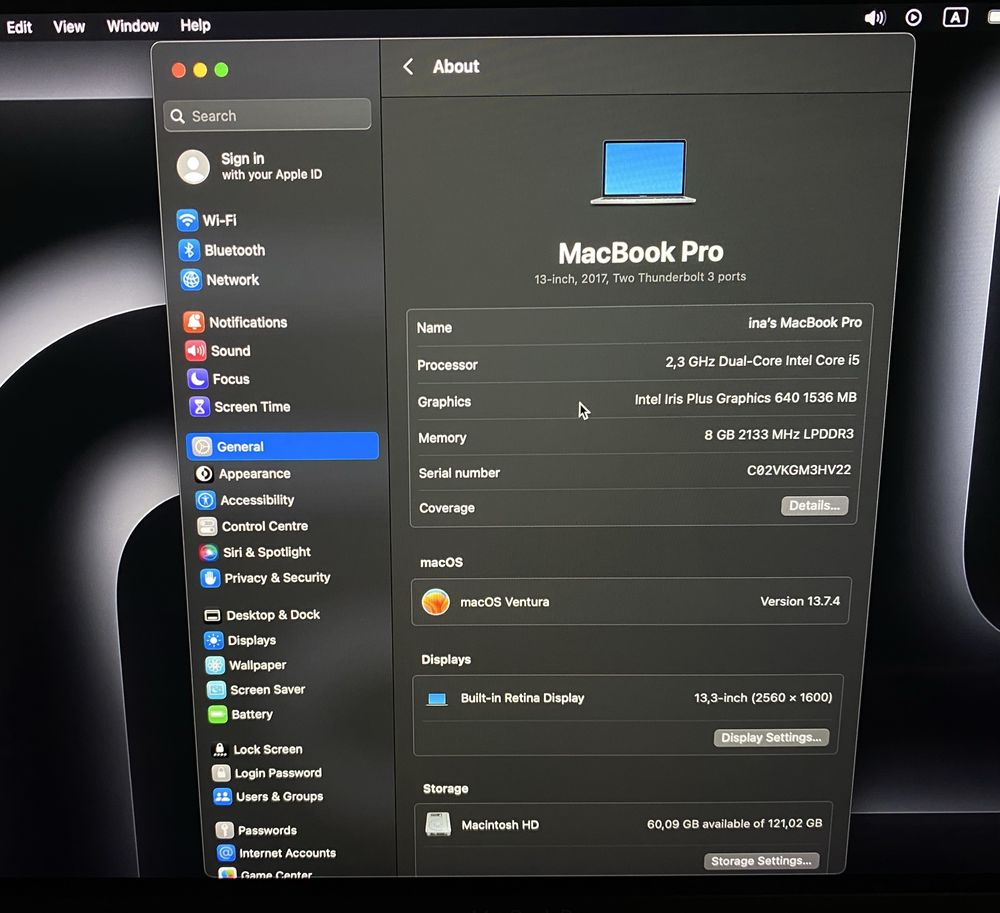Click the Login Password icon
Image resolution: width=1000 pixels, height=913 pixels.
[221, 773]
